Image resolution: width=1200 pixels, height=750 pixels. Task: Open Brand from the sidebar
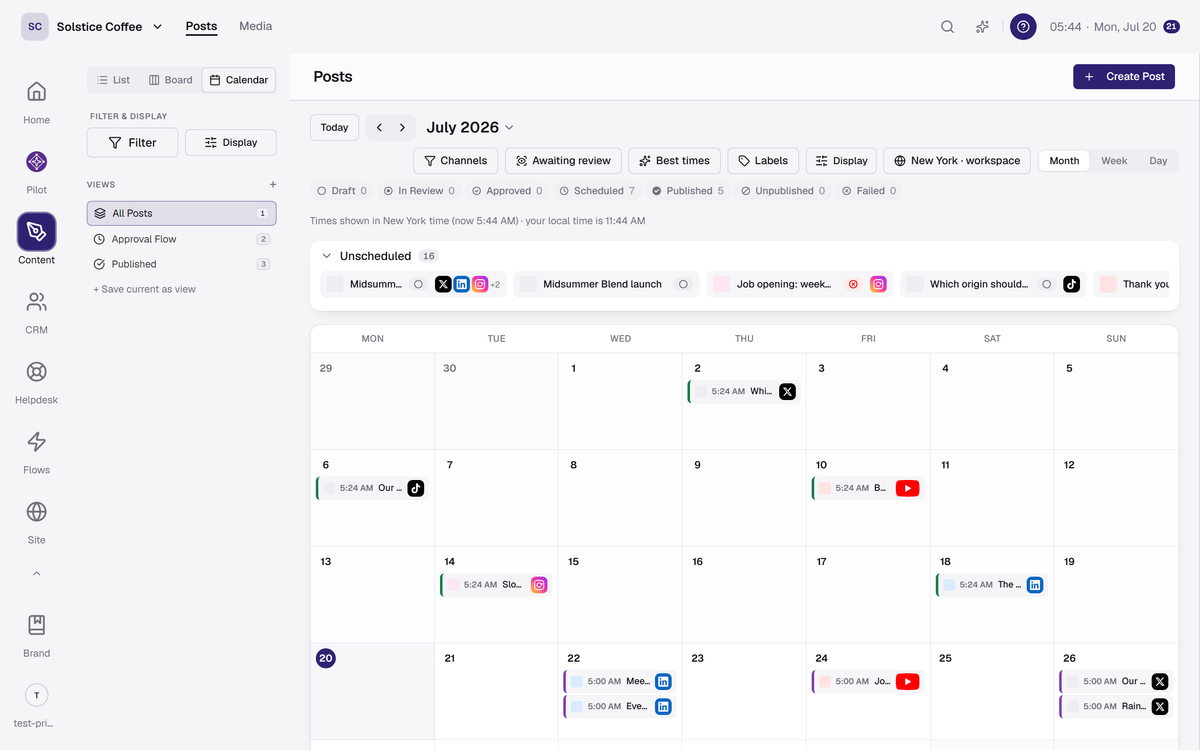(36, 635)
